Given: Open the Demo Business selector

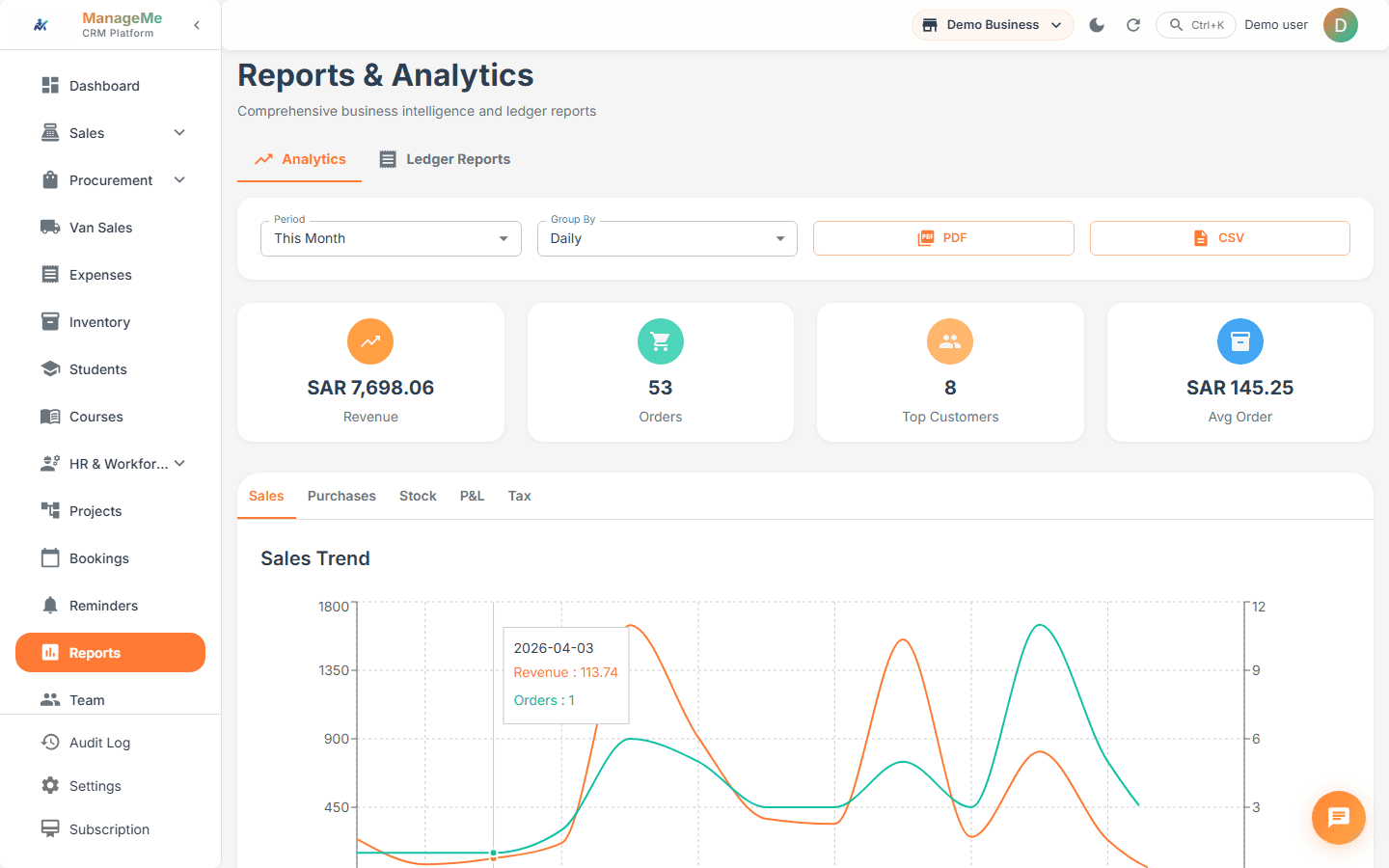Looking at the screenshot, I should [992, 24].
